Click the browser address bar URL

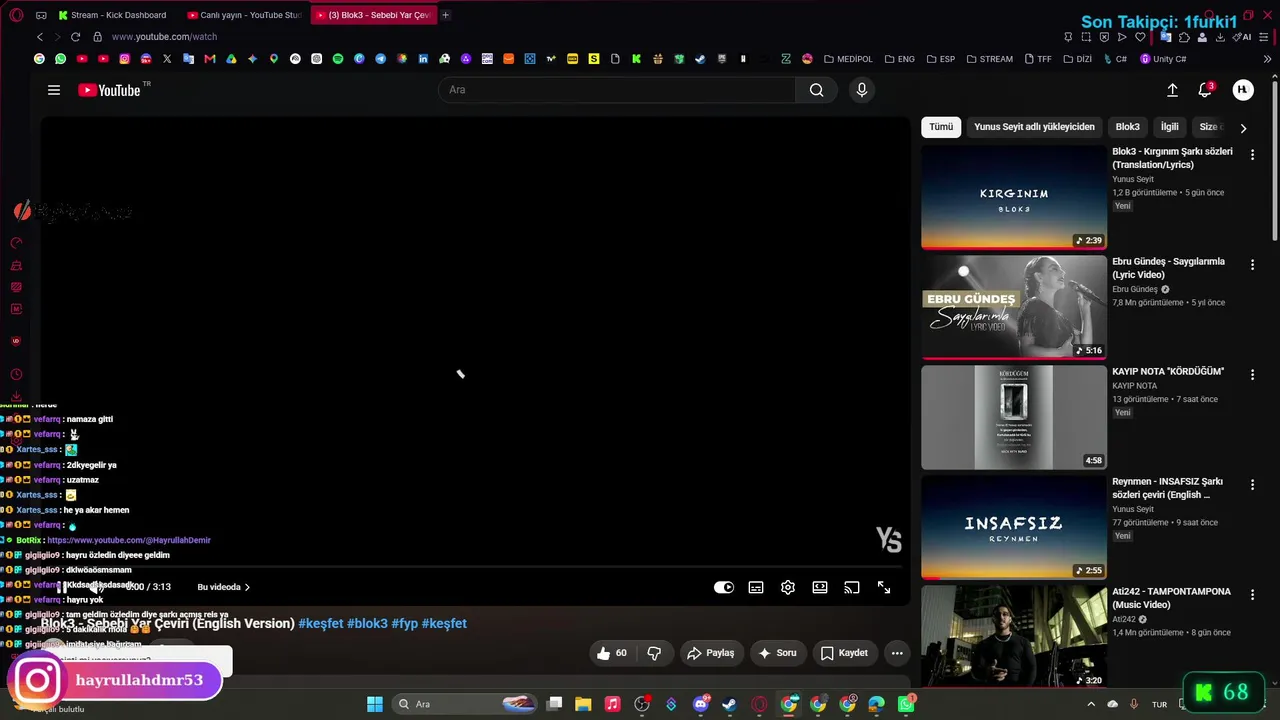[x=164, y=37]
